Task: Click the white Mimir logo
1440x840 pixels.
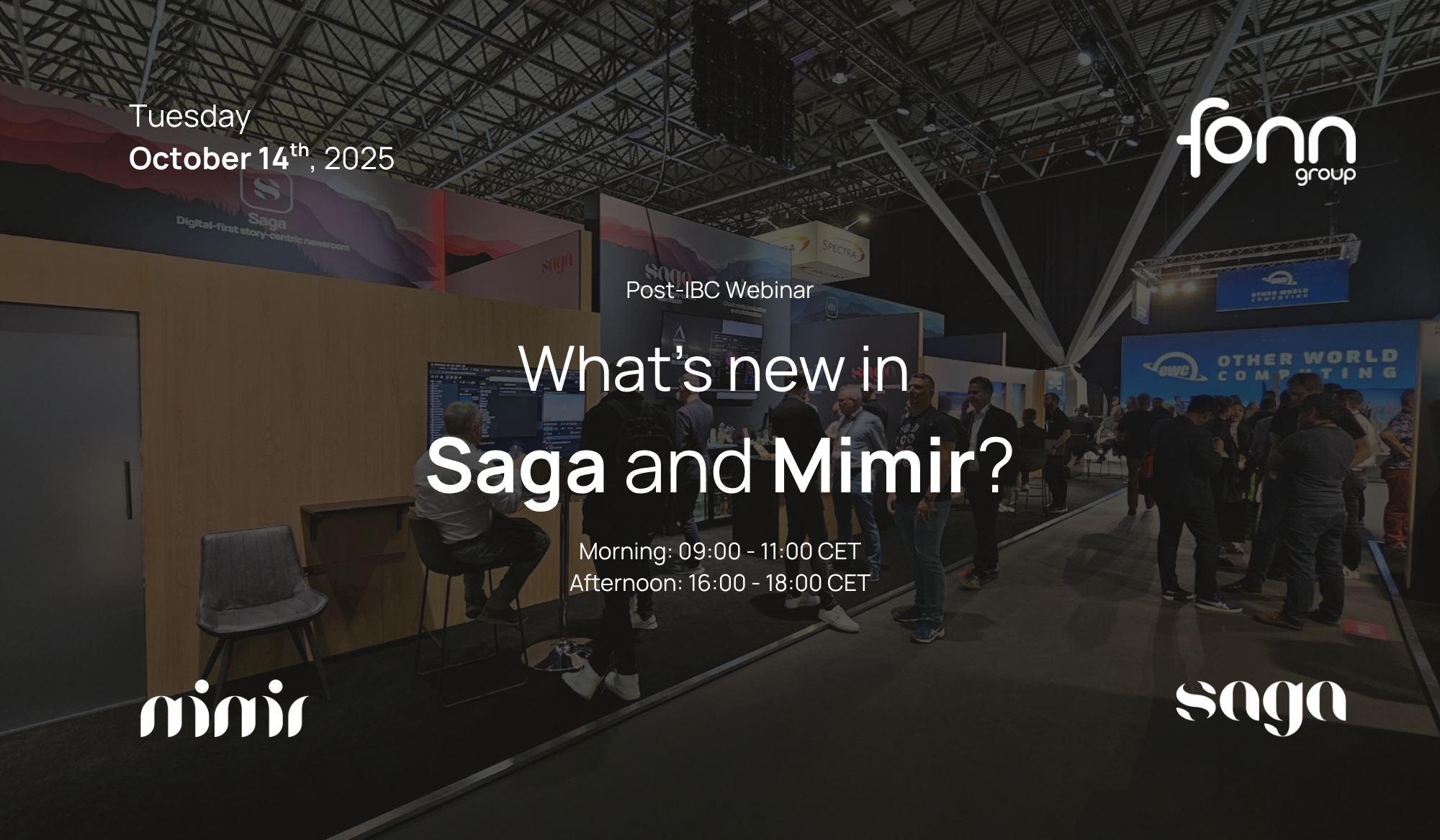Action: pyautogui.click(x=224, y=708)
